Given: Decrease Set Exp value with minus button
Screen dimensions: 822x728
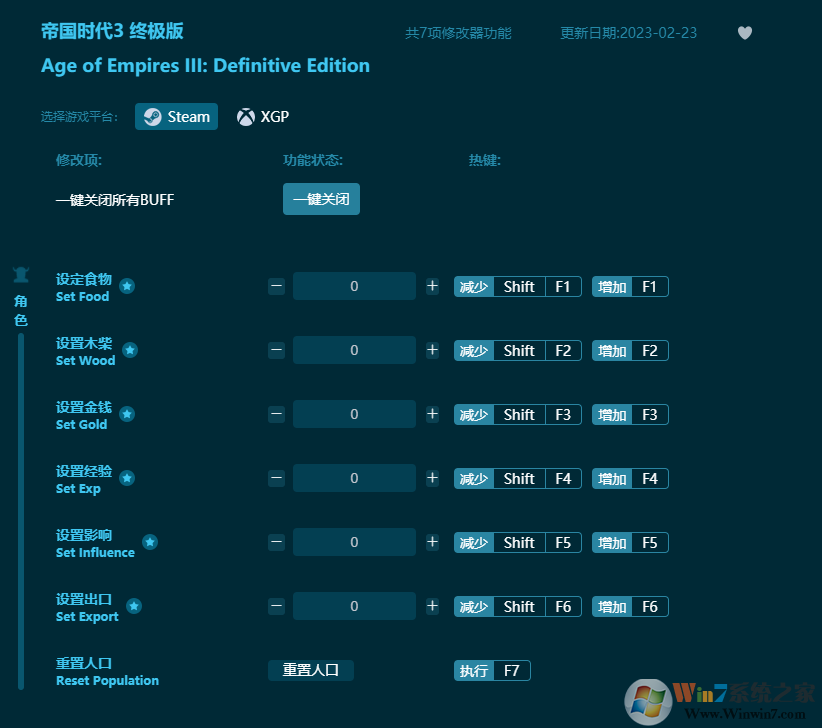Looking at the screenshot, I should pyautogui.click(x=276, y=478).
